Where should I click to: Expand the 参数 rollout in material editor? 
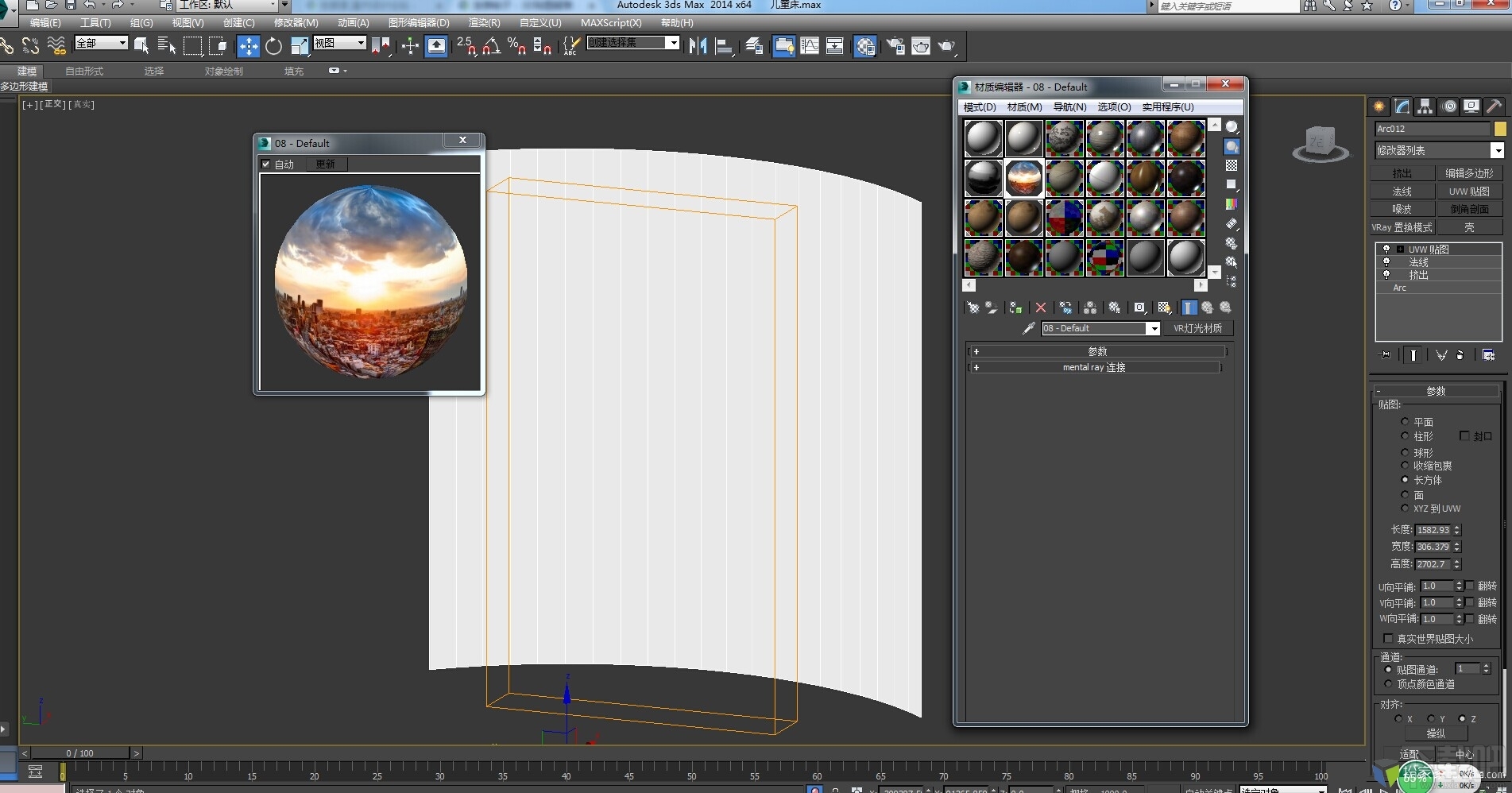point(1096,351)
